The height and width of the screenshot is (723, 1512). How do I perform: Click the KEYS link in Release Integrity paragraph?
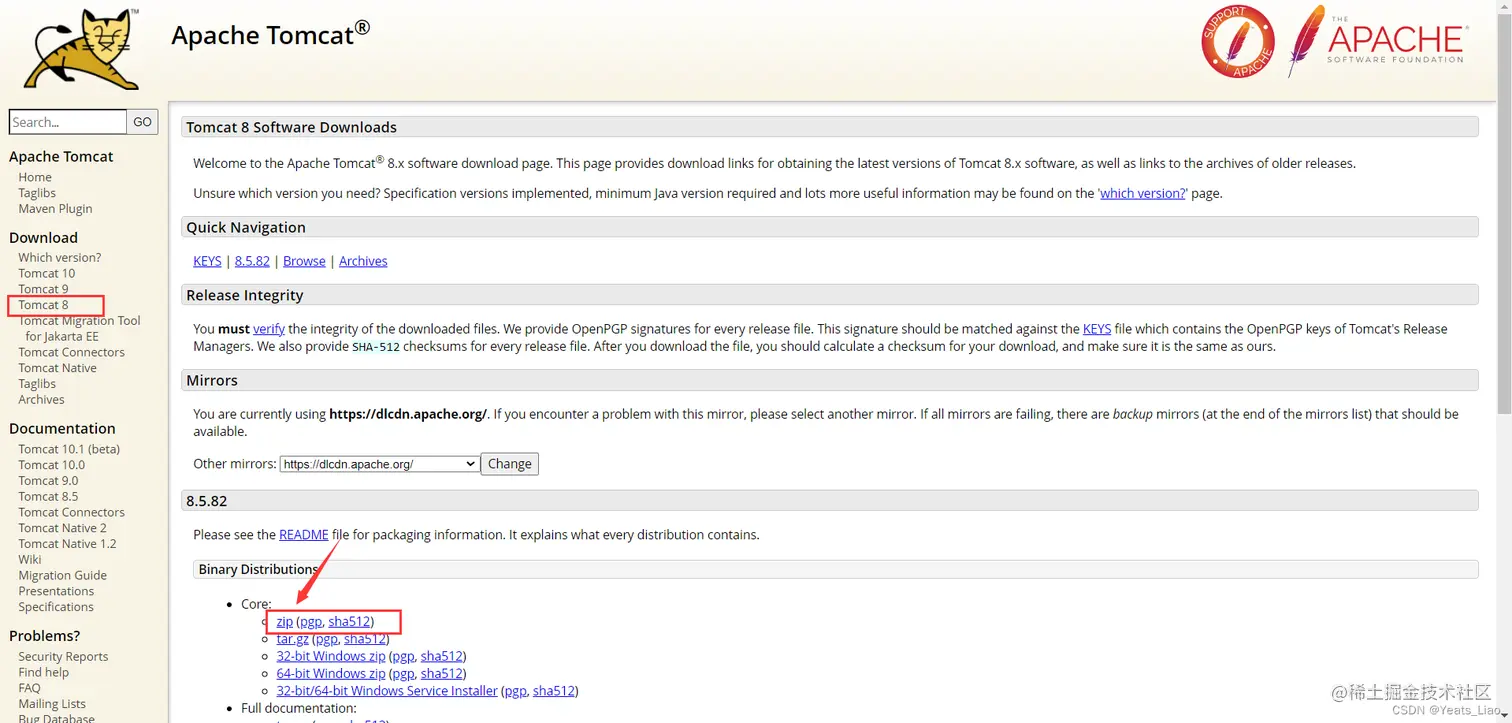[1097, 329]
